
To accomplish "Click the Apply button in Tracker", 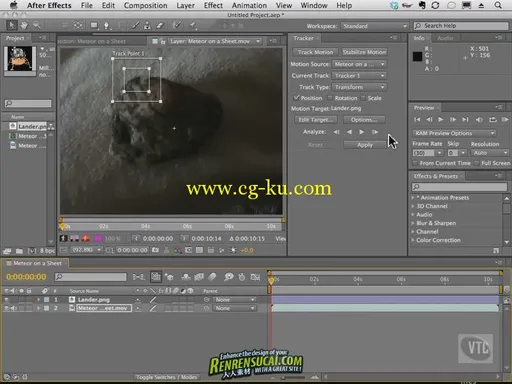I will (365, 145).
